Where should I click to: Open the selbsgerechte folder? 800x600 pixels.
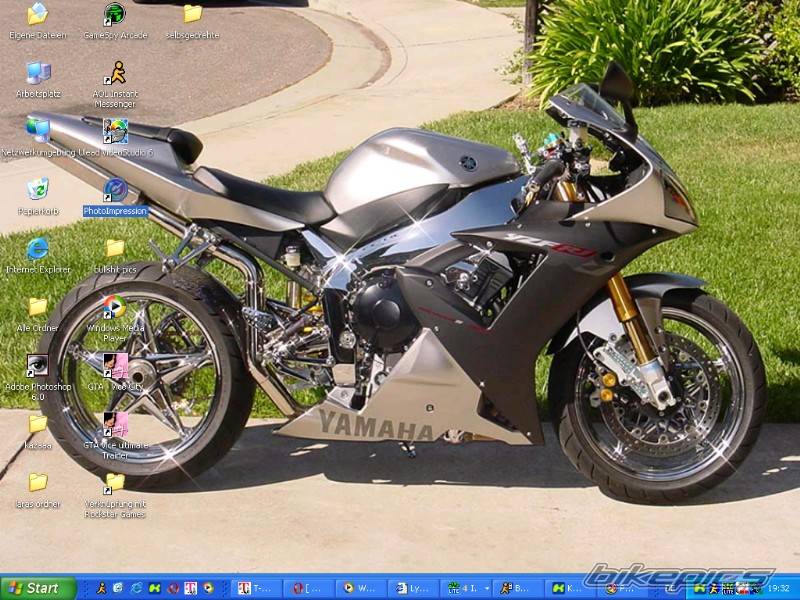(x=192, y=21)
